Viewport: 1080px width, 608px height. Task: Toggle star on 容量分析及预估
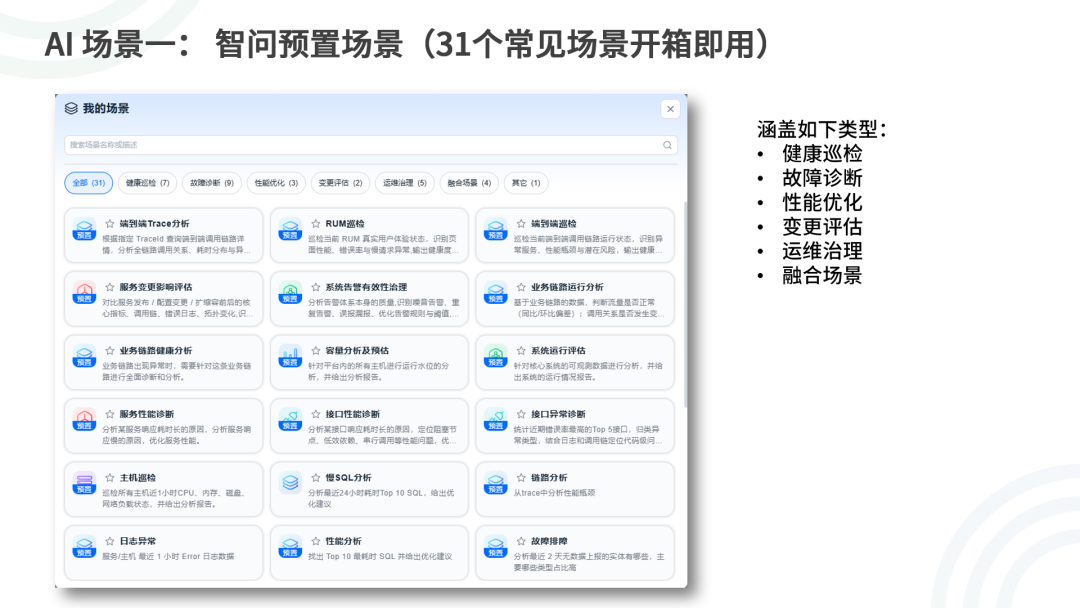[x=315, y=350]
